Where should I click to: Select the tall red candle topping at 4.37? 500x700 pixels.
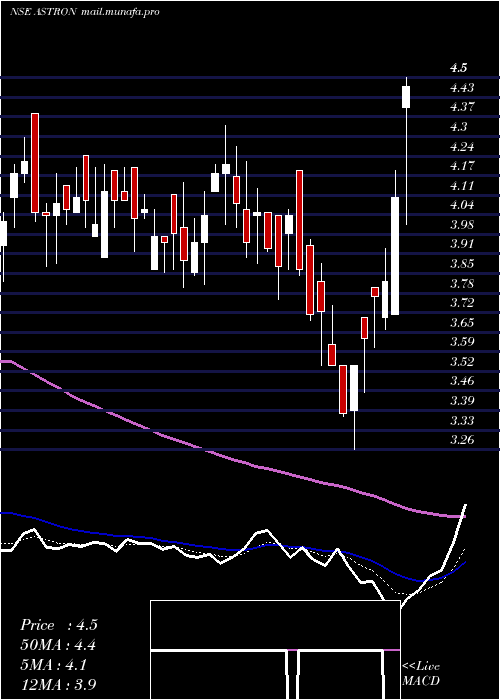pyautogui.click(x=35, y=163)
